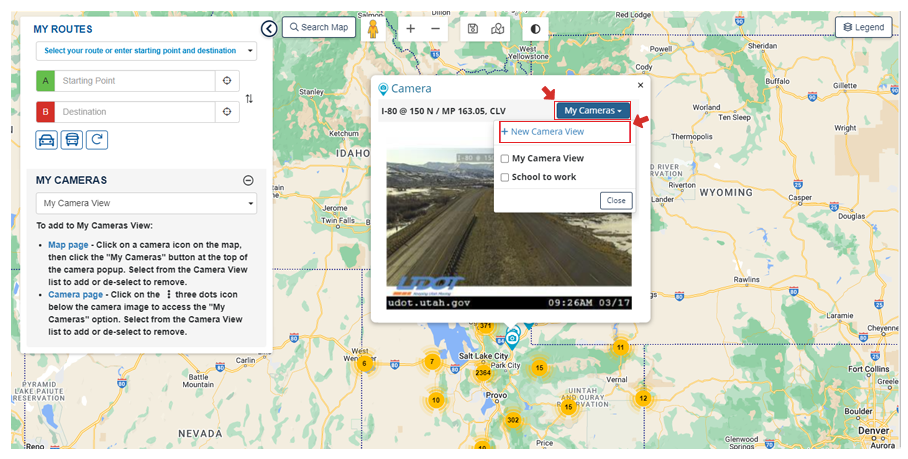
Task: Follow the Map page link
Action: 68,245
